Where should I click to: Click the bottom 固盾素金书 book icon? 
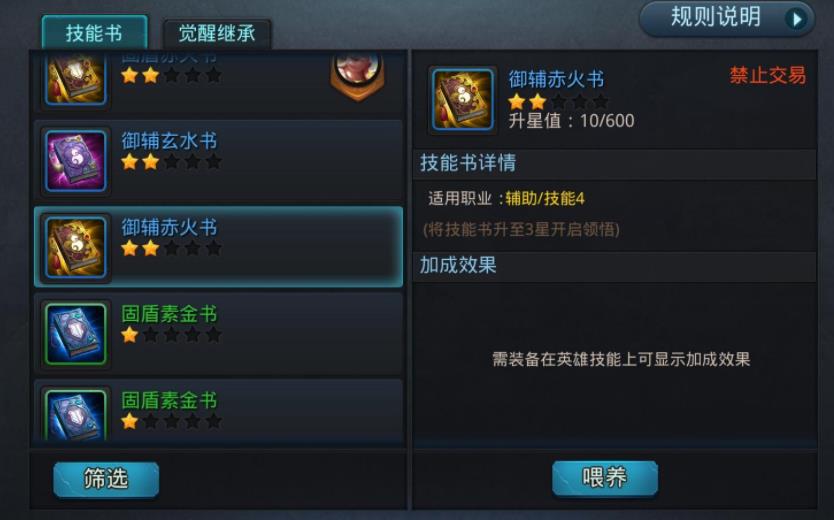pos(76,415)
